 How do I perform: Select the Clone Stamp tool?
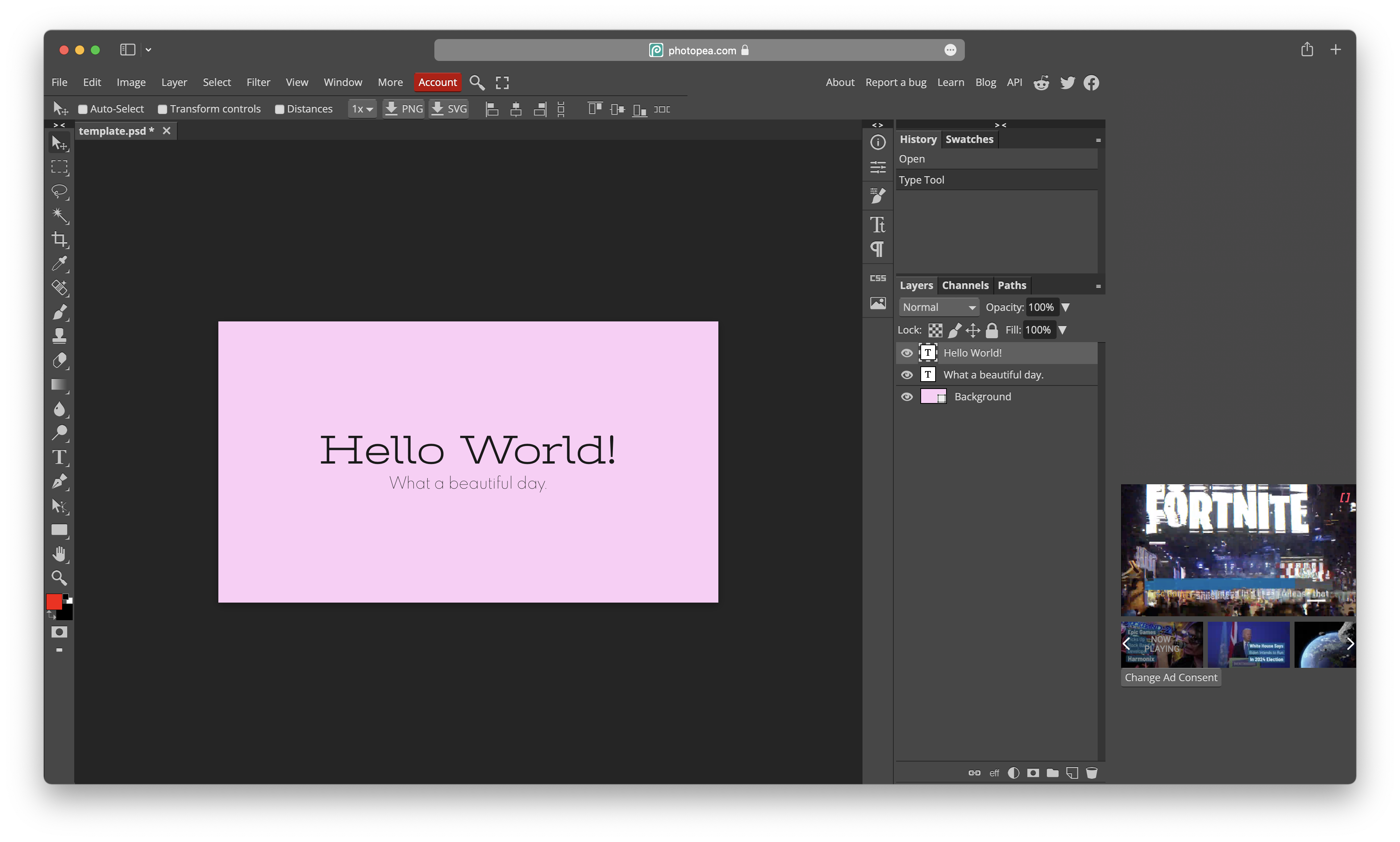[59, 336]
